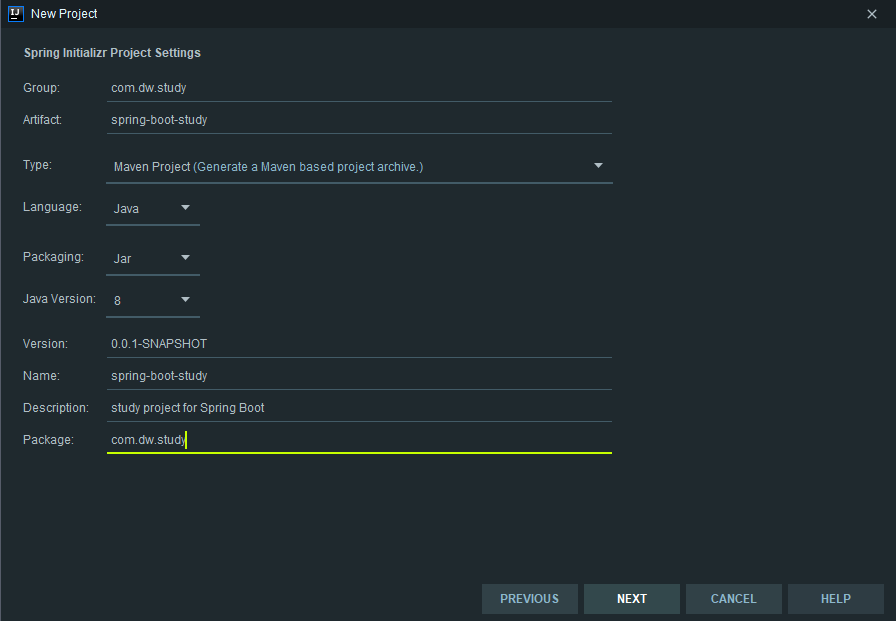The height and width of the screenshot is (621, 896).
Task: Expand the Java Version dropdown showing 8
Action: (x=152, y=299)
